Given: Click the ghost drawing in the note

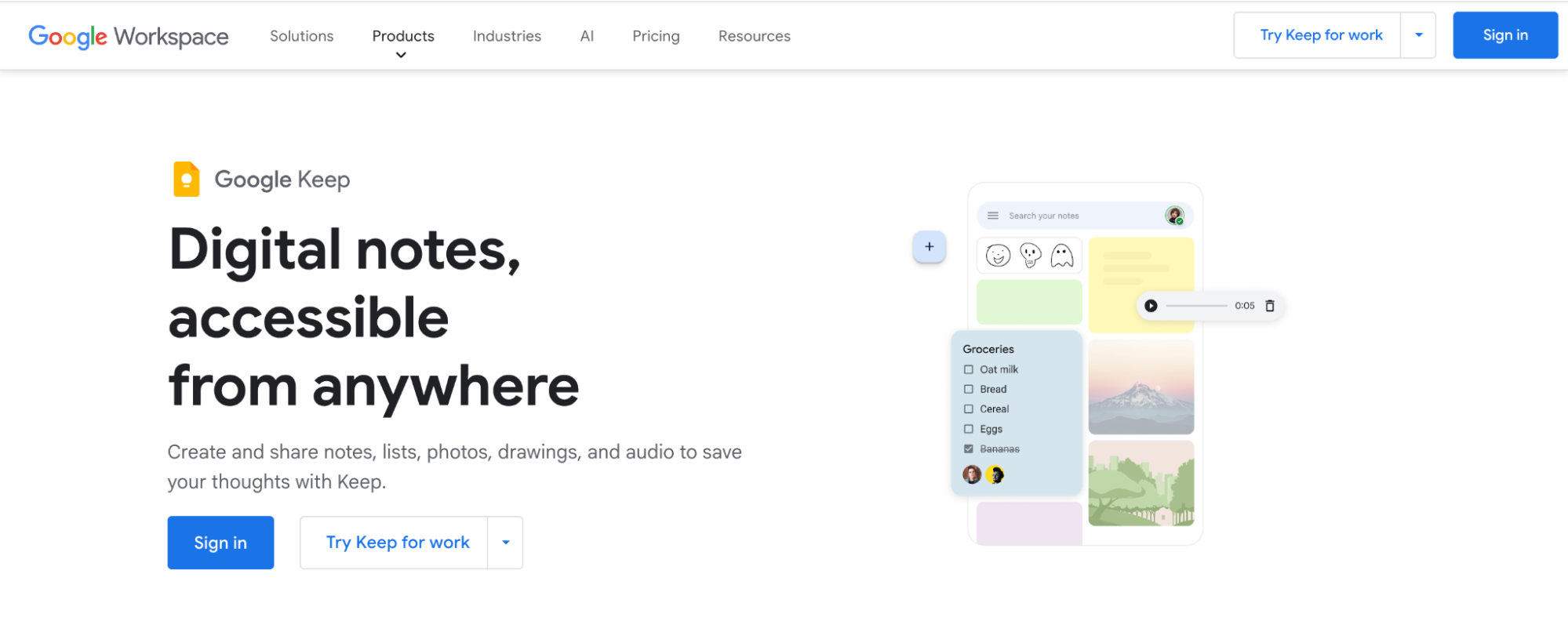Looking at the screenshot, I should (x=1062, y=256).
